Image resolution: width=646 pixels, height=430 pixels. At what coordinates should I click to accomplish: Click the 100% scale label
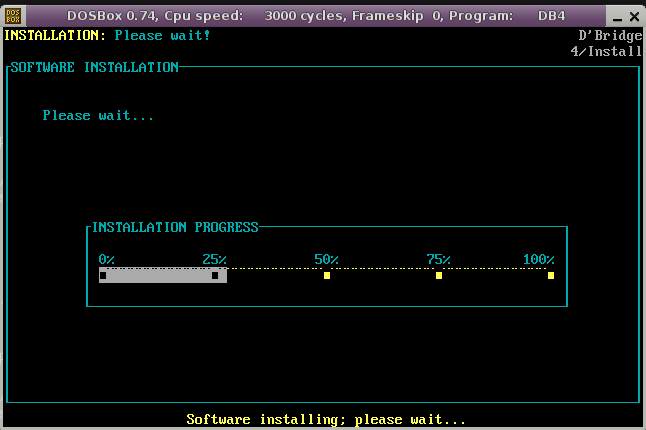point(538,259)
